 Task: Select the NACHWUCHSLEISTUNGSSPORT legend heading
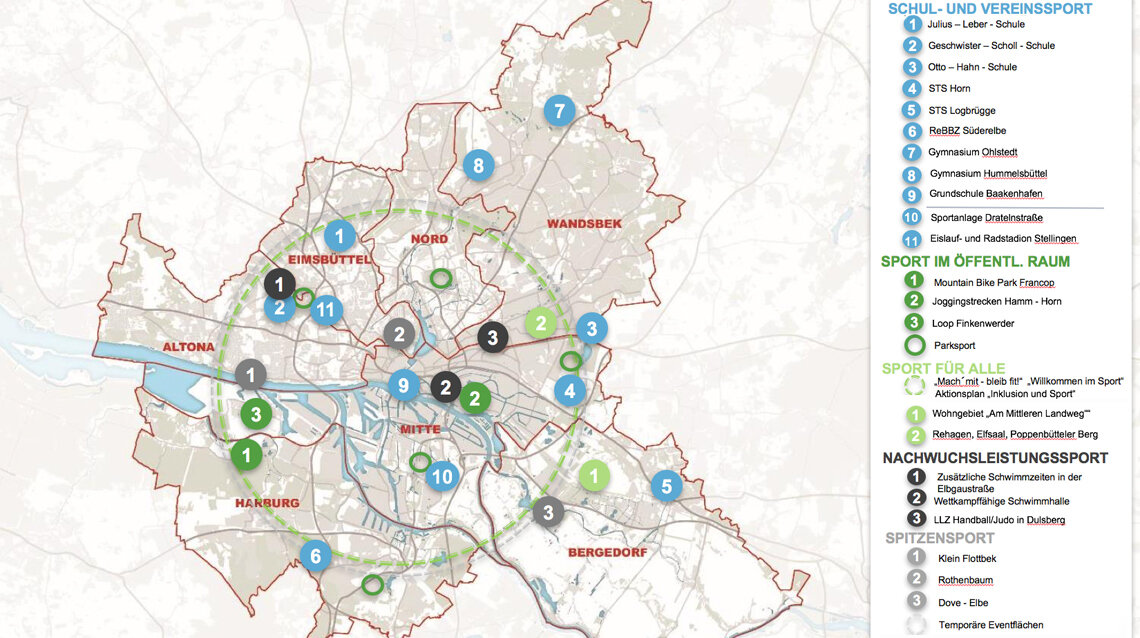click(x=995, y=458)
